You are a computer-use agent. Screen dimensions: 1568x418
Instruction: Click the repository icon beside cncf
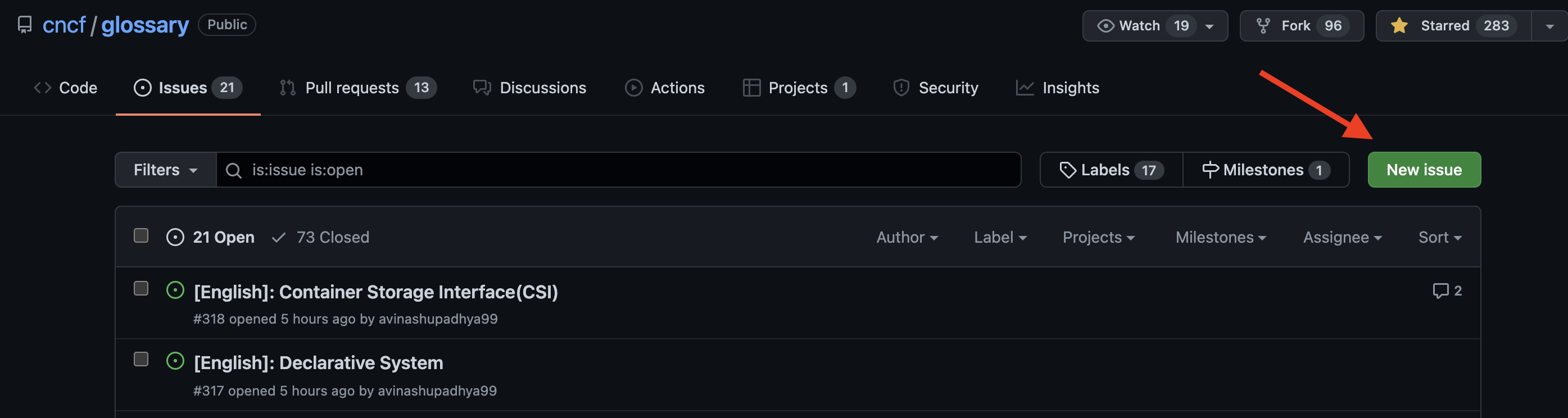pyautogui.click(x=24, y=25)
